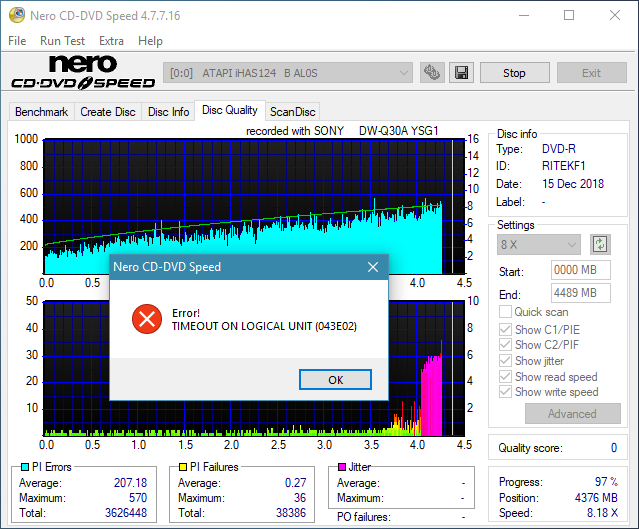Click the Advanced button
The image size is (639, 529).
573,414
